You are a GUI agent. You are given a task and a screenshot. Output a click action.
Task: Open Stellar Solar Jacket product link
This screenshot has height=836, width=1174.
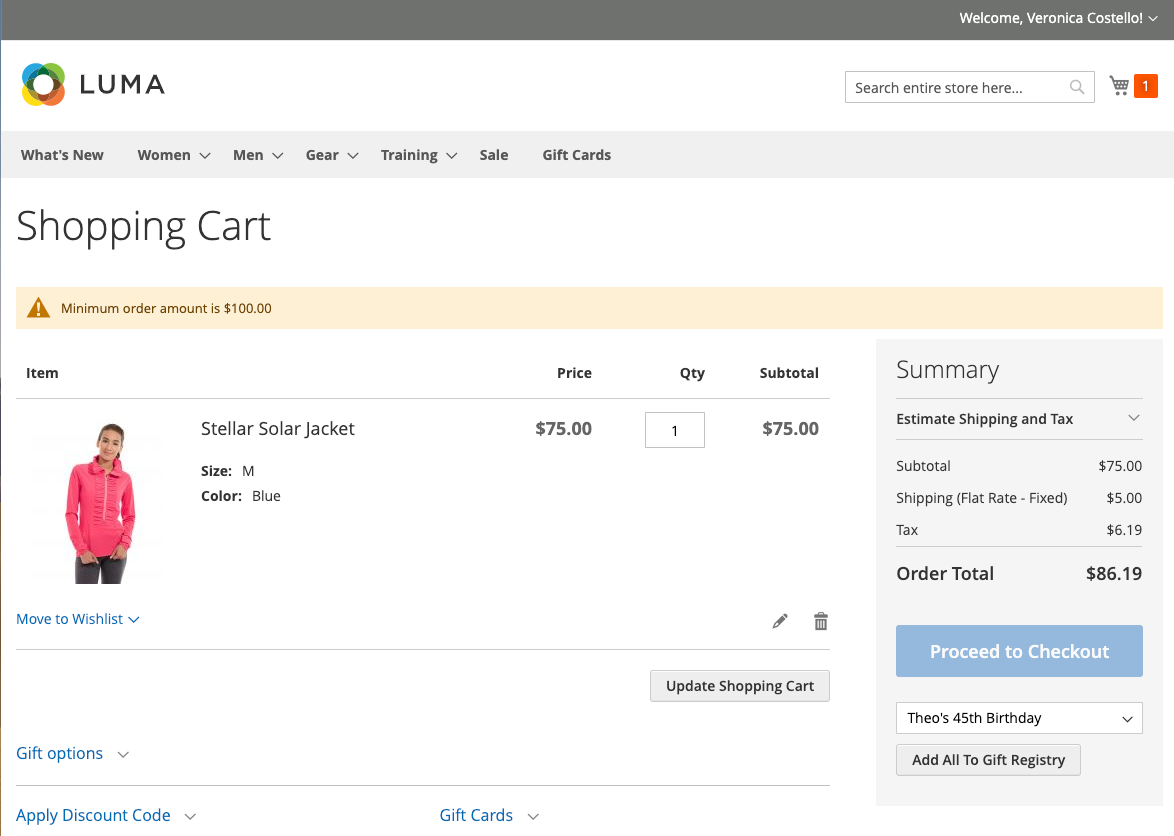(x=278, y=429)
